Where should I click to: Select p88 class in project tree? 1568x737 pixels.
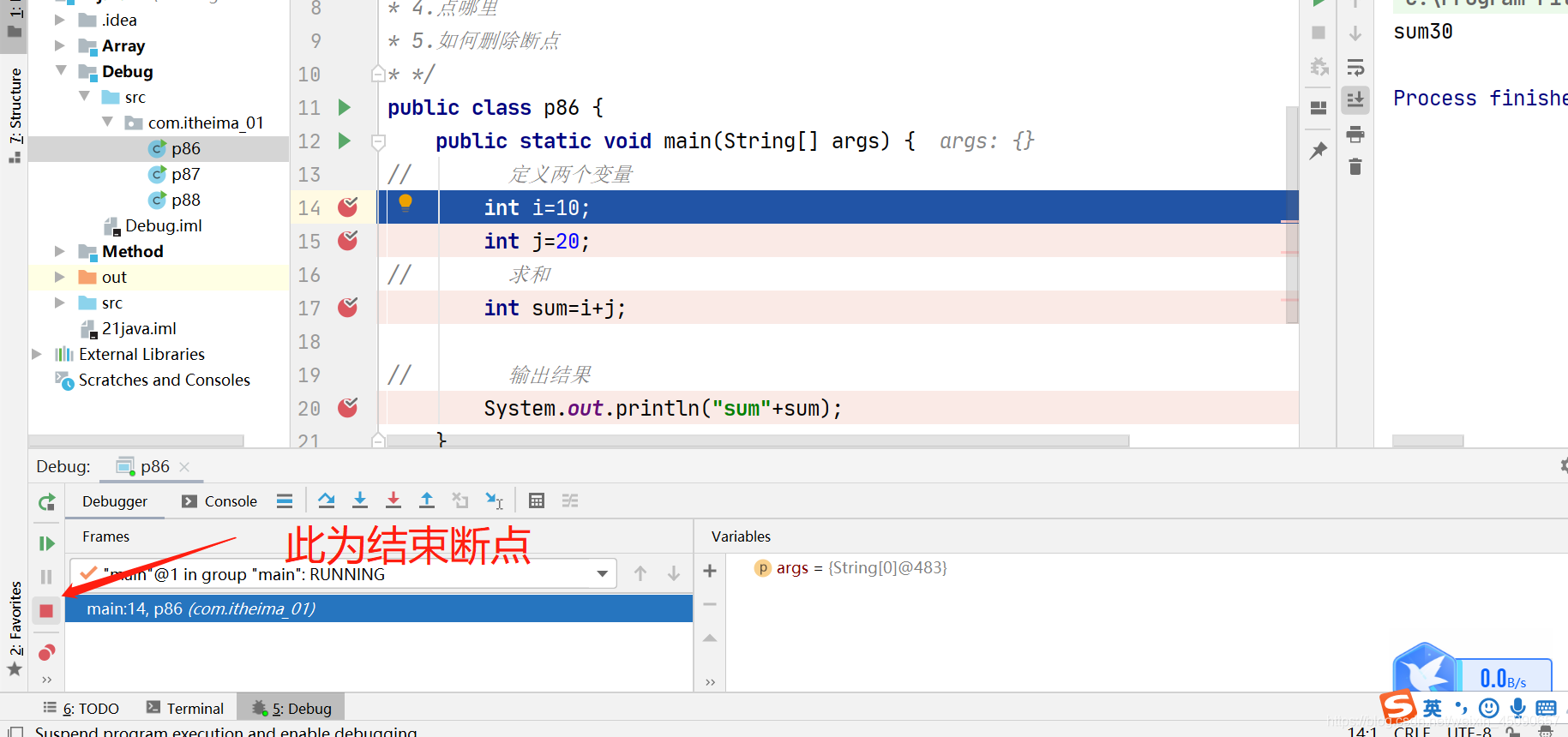[175, 200]
